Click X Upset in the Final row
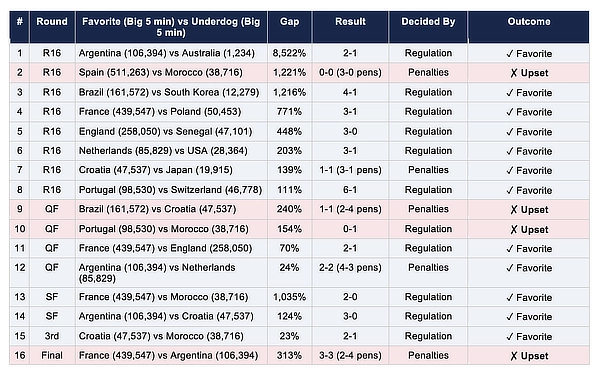Screen dimensions: 600x373 (x=529, y=356)
